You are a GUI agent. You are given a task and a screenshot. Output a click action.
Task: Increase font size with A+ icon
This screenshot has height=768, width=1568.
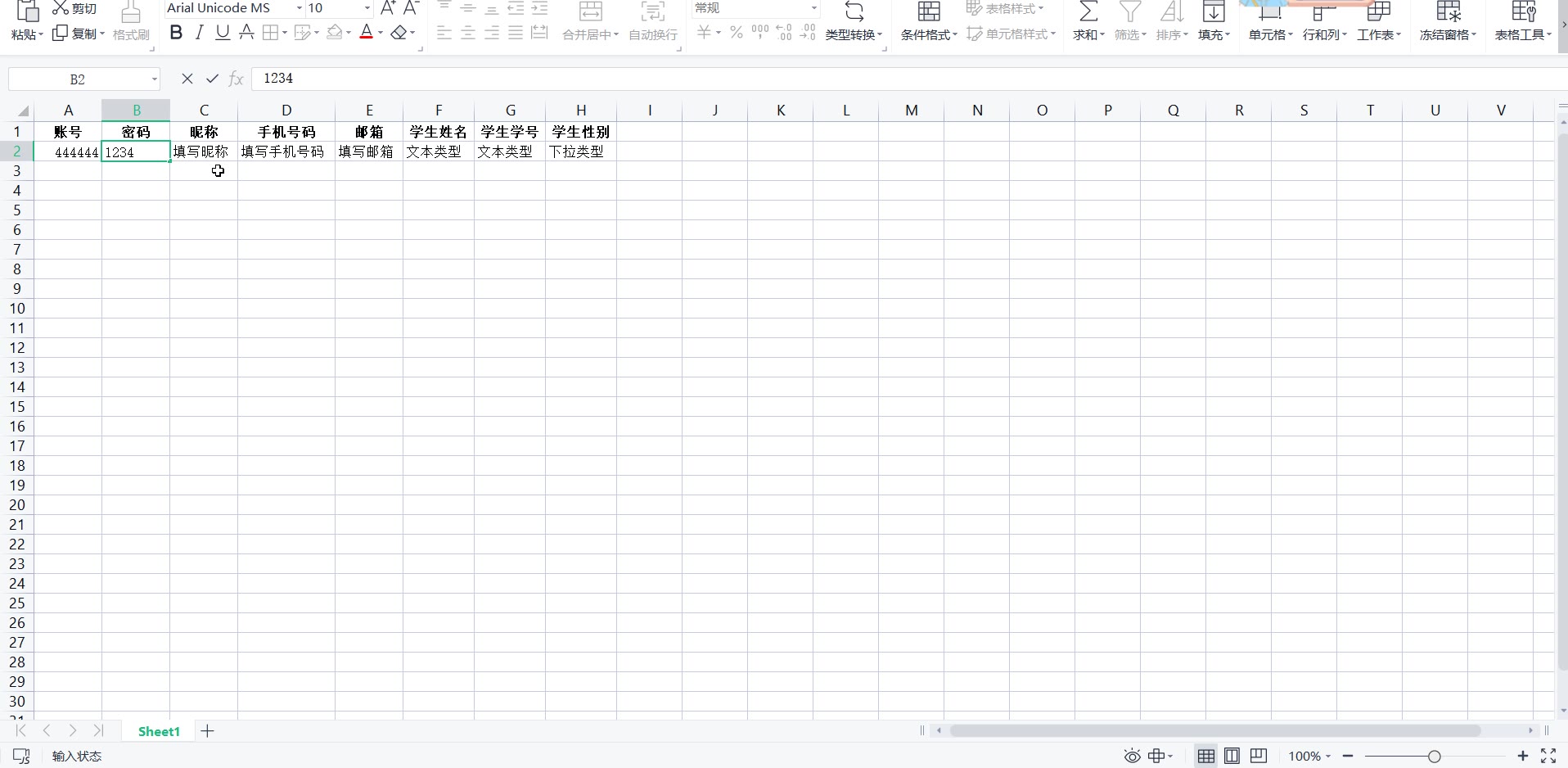tap(389, 8)
